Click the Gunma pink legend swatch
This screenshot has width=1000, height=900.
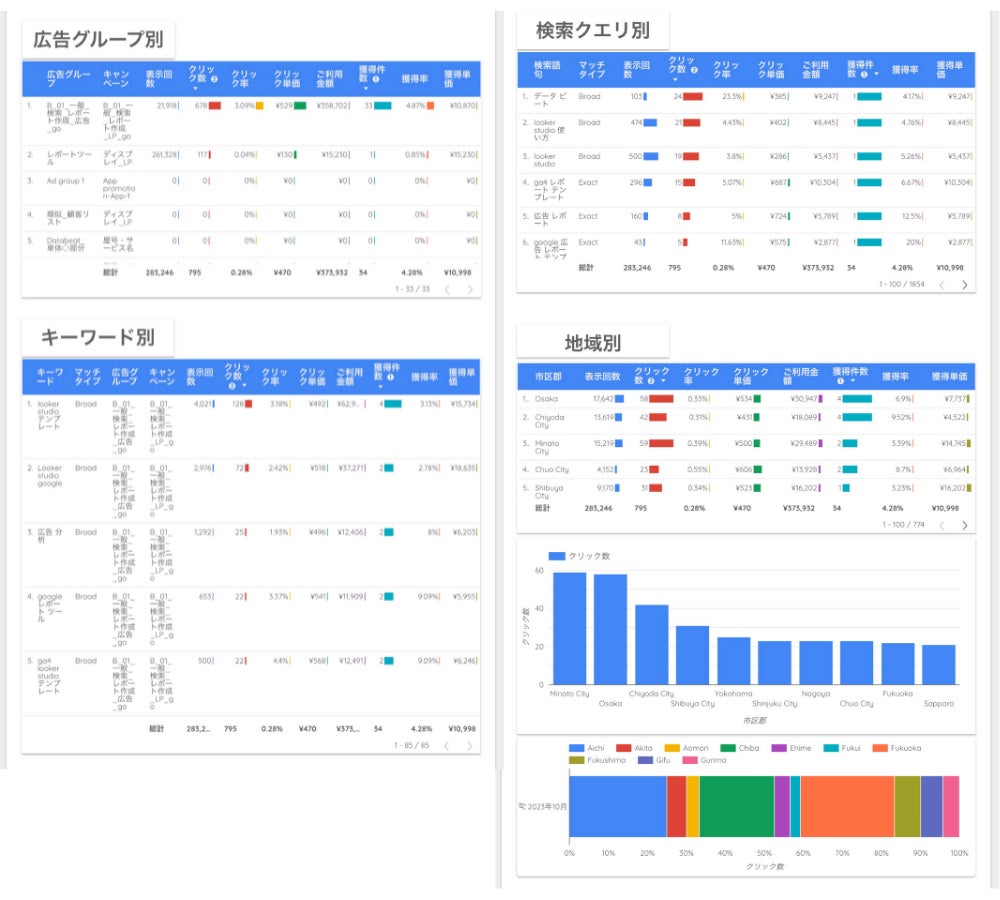click(x=690, y=760)
